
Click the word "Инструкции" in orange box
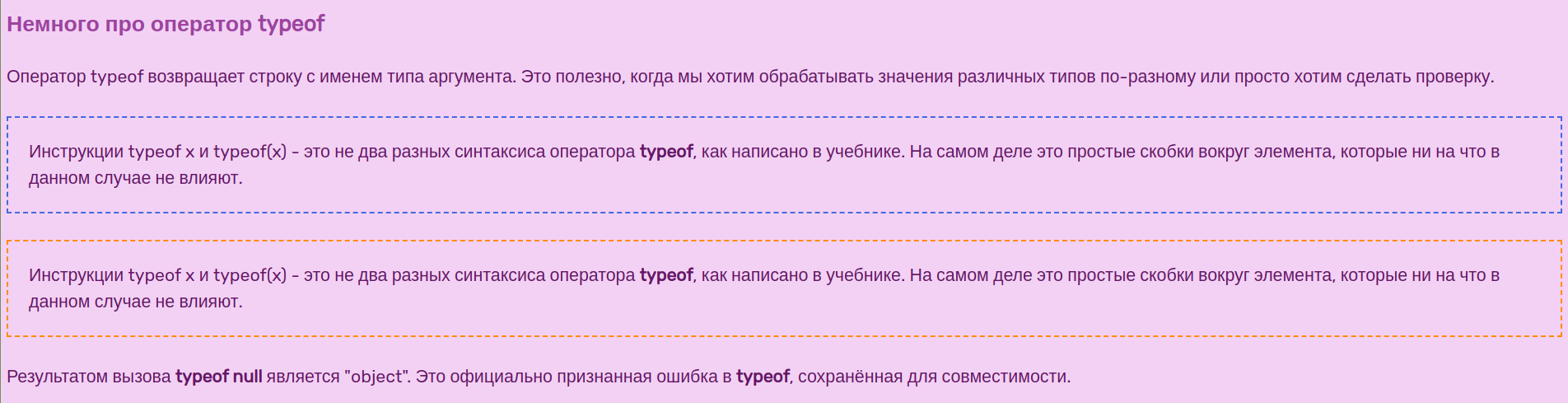click(76, 275)
